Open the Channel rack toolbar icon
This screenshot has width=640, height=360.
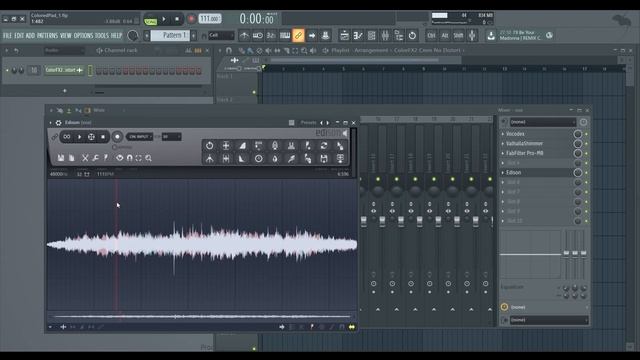click(371, 36)
